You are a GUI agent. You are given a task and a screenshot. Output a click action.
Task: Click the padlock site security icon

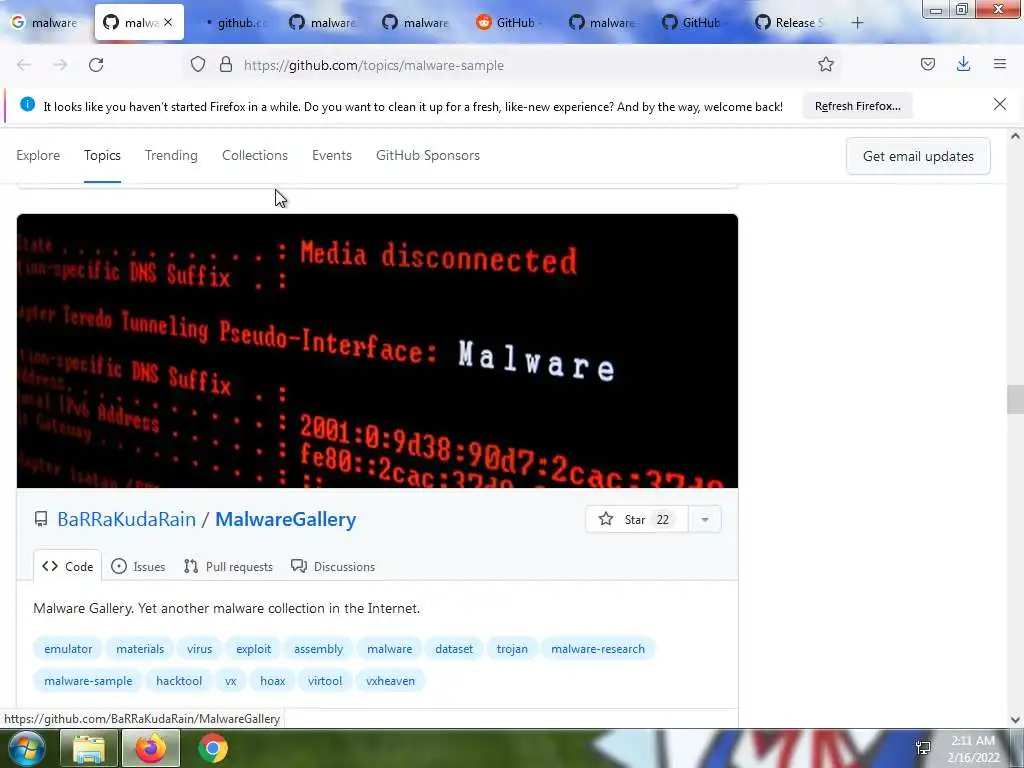(226, 64)
